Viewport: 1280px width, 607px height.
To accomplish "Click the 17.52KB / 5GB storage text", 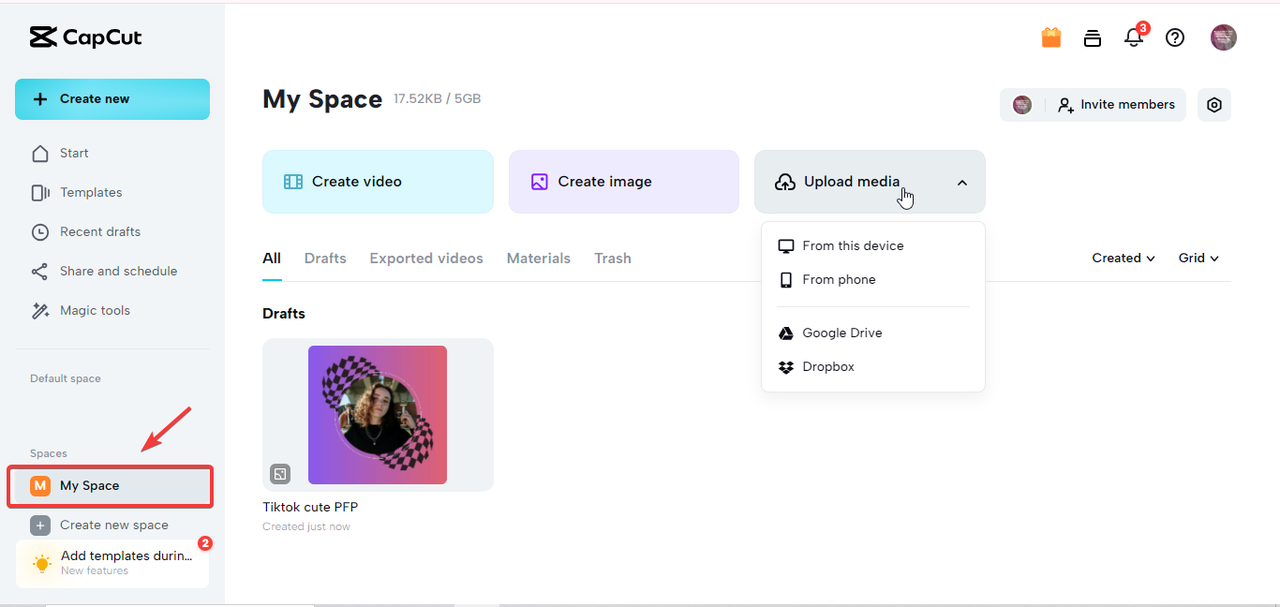I will tap(437, 99).
